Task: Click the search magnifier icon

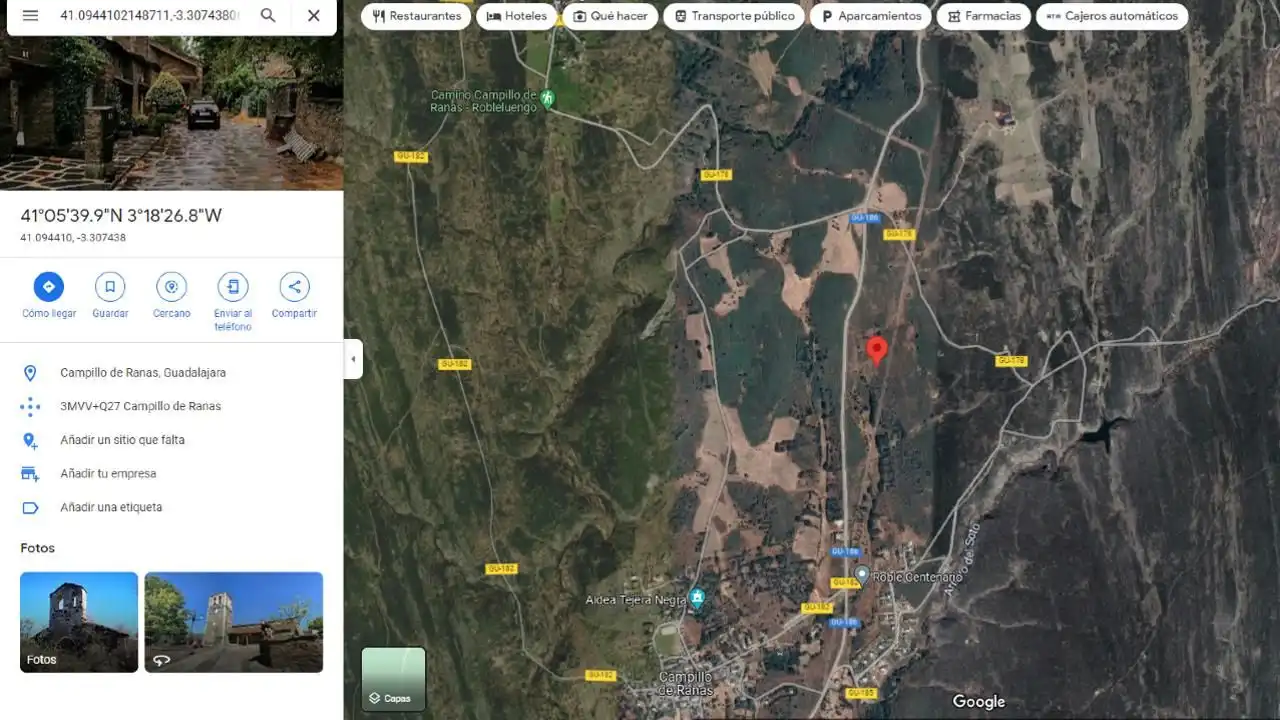Action: 268,16
